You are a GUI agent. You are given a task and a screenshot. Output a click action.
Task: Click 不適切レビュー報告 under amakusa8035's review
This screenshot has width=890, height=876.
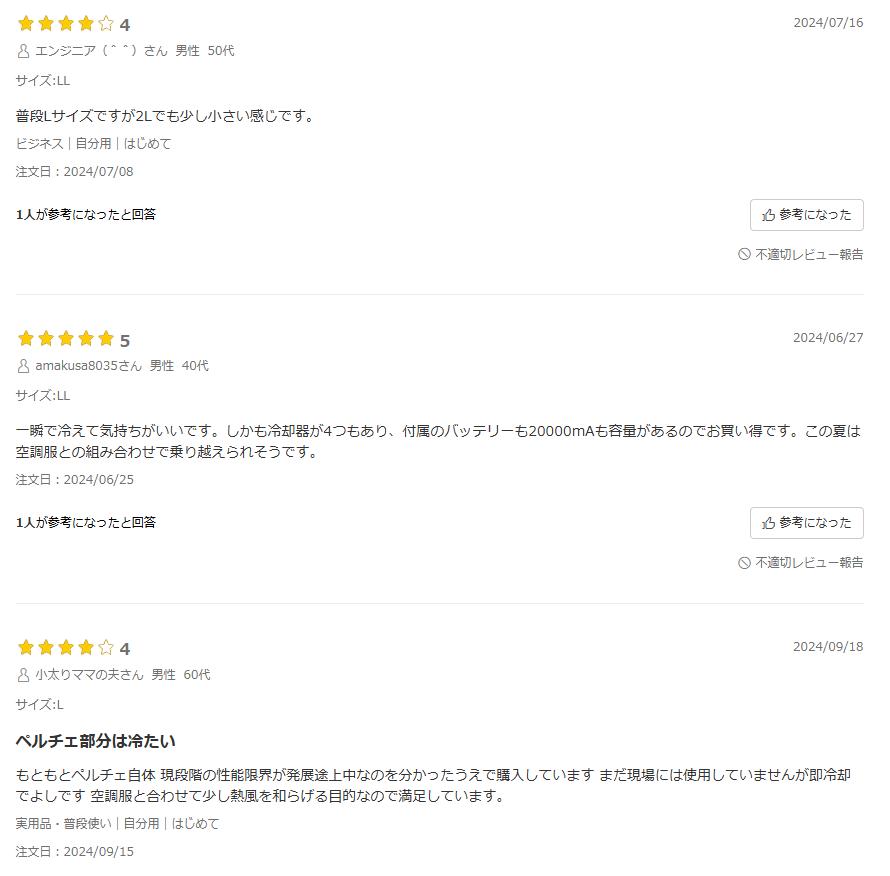point(800,562)
